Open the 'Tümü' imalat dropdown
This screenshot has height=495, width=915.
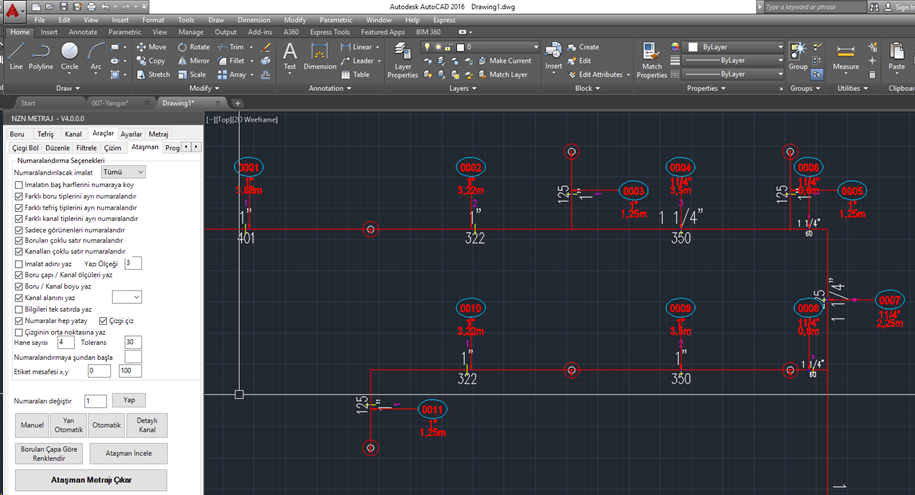coord(123,172)
